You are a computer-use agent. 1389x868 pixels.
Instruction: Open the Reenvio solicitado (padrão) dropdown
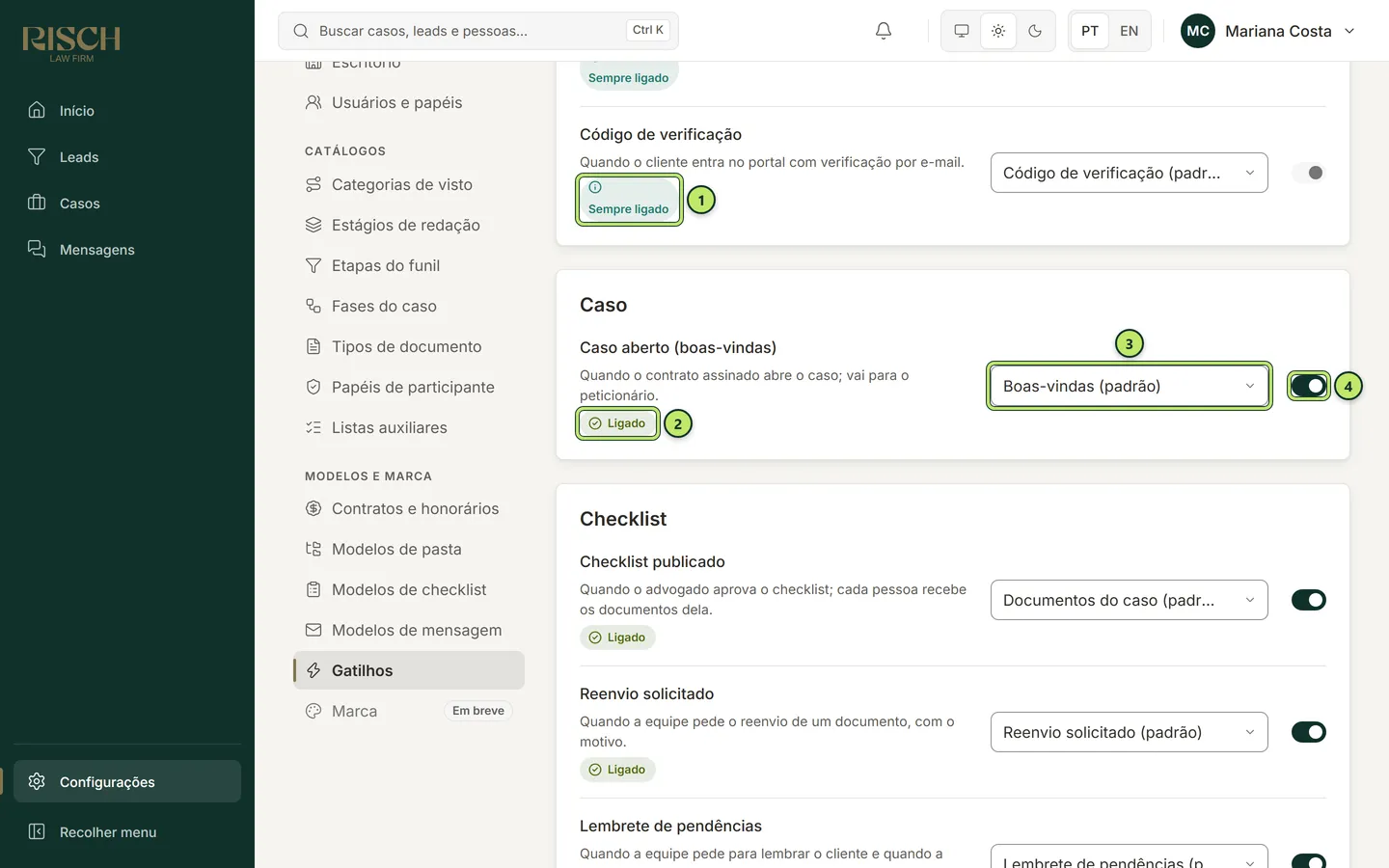click(1130, 732)
